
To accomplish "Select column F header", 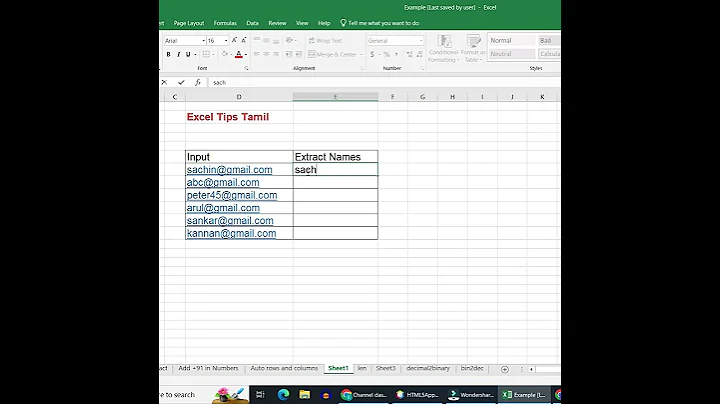I will [393, 97].
